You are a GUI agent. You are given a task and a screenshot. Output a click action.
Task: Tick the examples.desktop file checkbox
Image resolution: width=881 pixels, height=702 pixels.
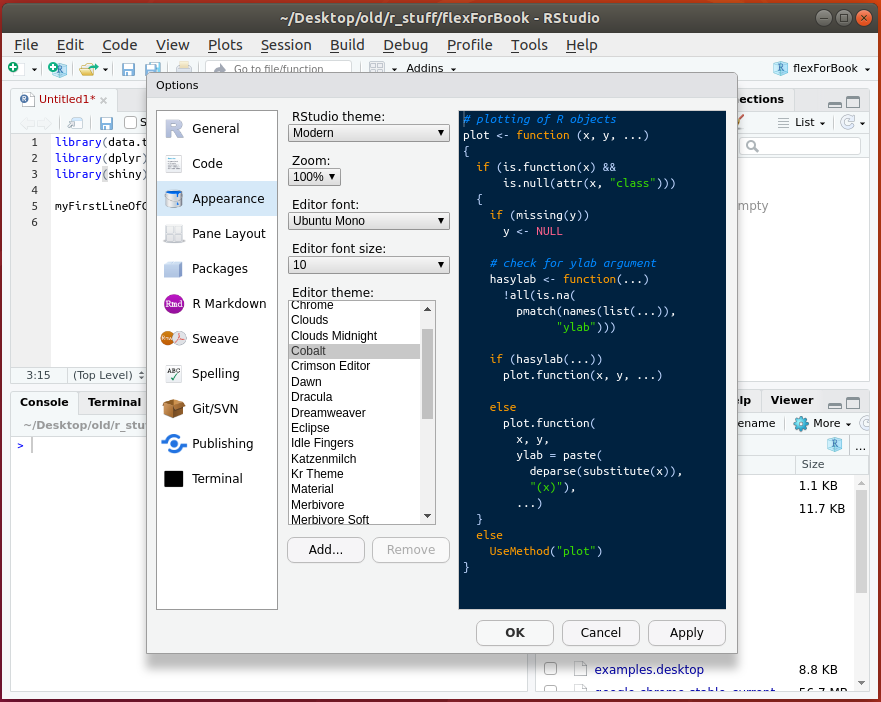click(x=550, y=669)
